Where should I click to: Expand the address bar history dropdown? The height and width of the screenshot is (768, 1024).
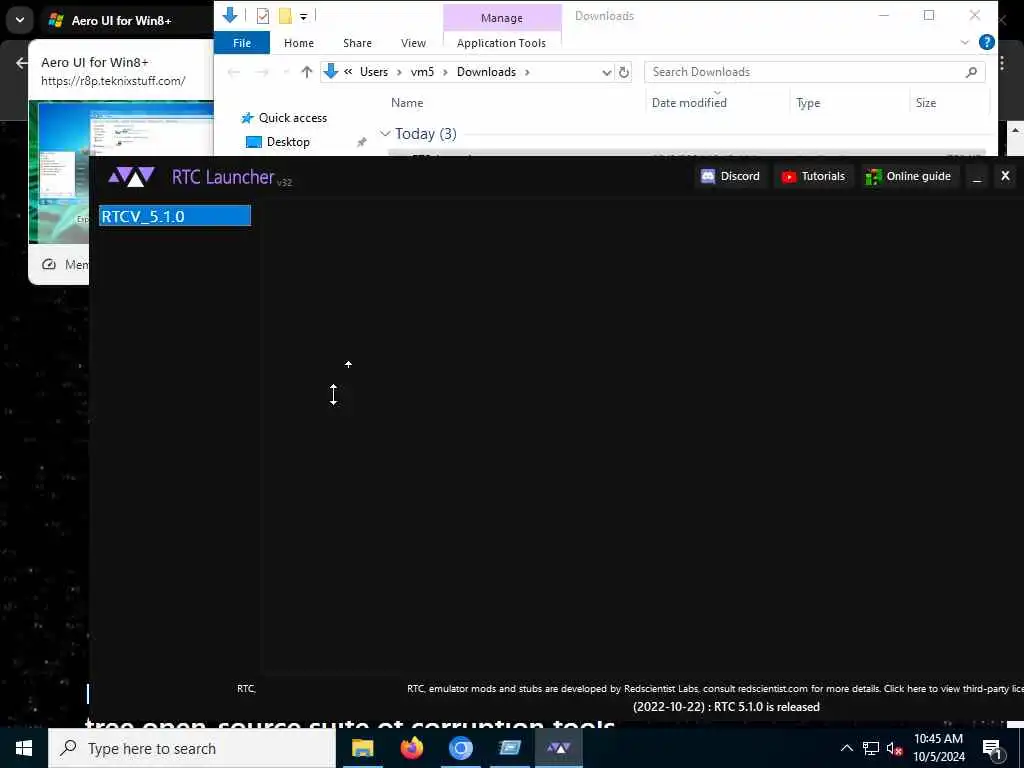click(606, 72)
